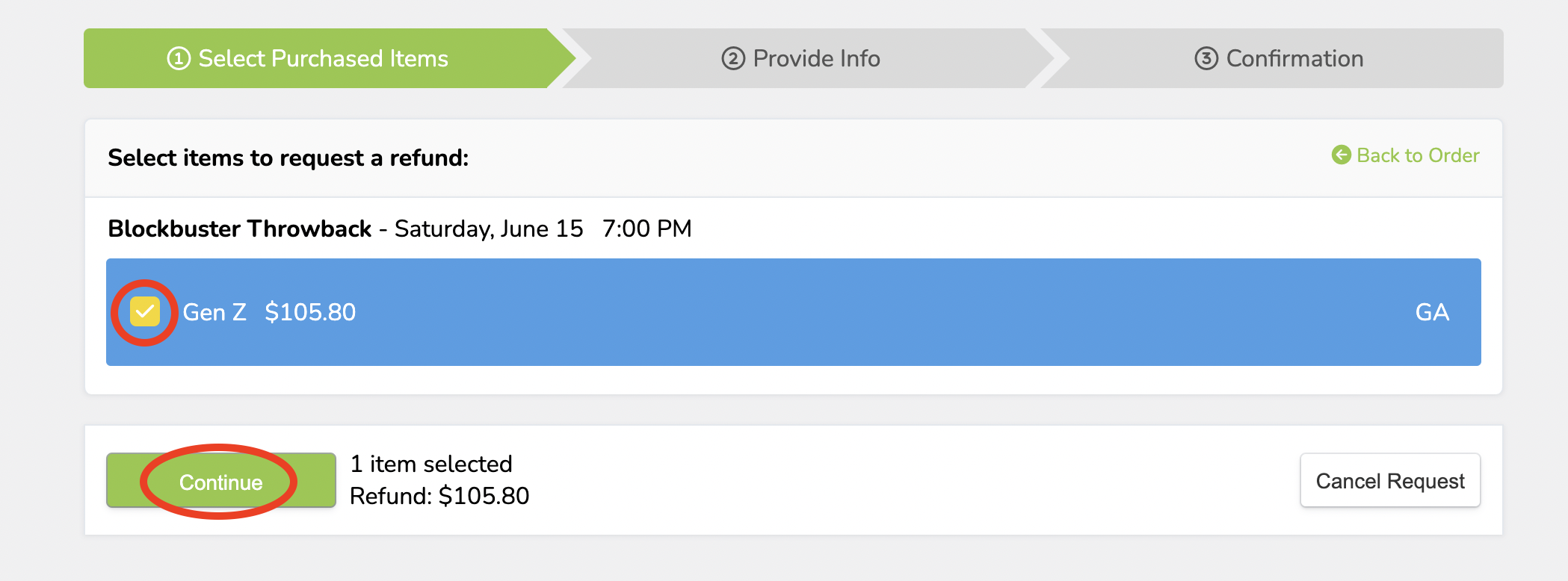Viewport: 1568px width, 581px height.
Task: Click the Cancel Request button
Action: 1390,481
